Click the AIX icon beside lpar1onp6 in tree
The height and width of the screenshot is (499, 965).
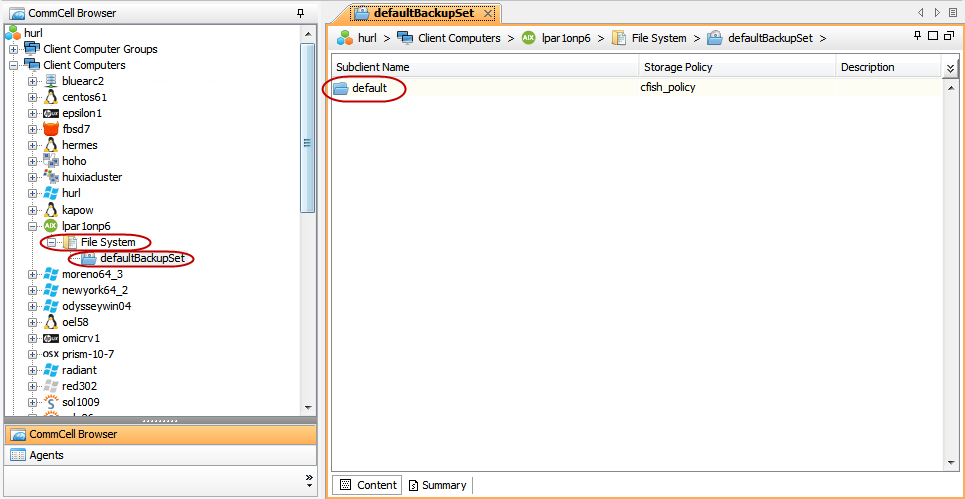coord(51,226)
